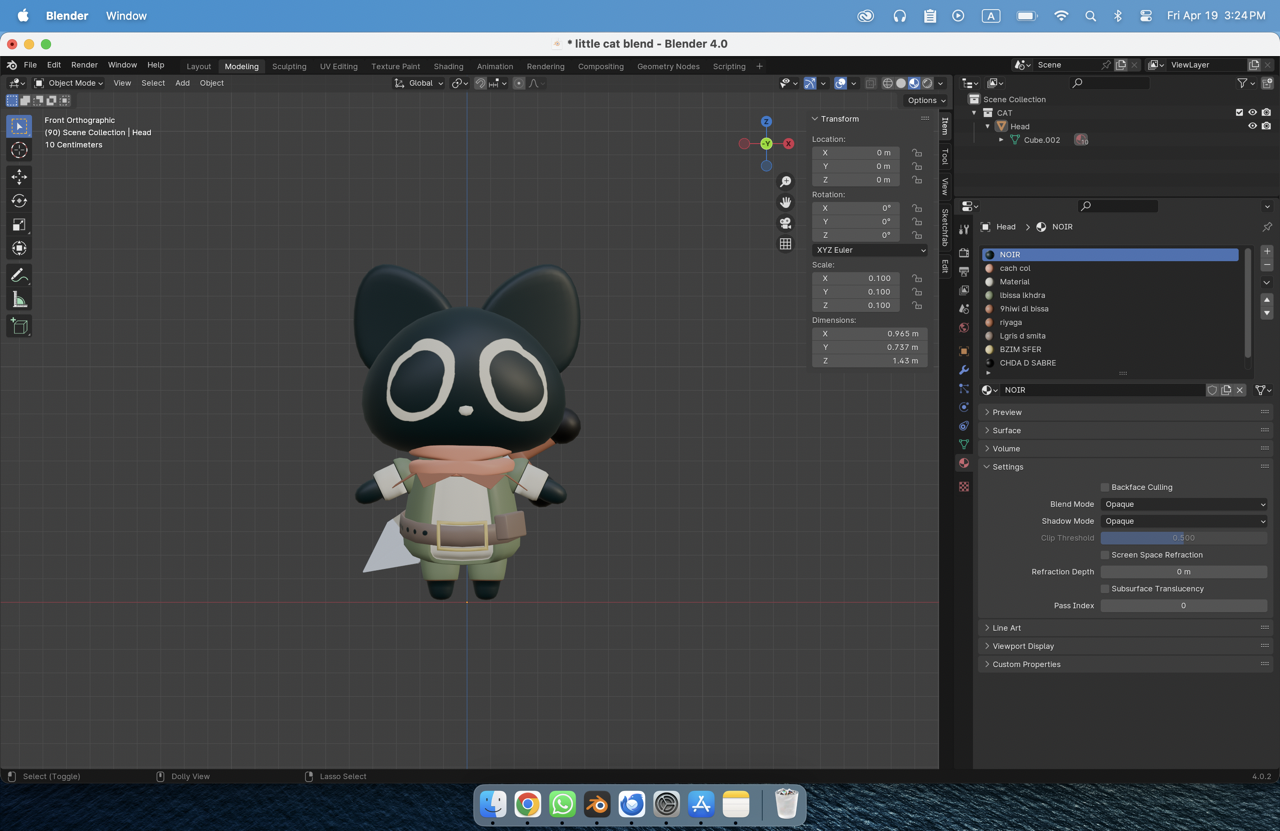Add a material slot with plus button

point(1267,252)
